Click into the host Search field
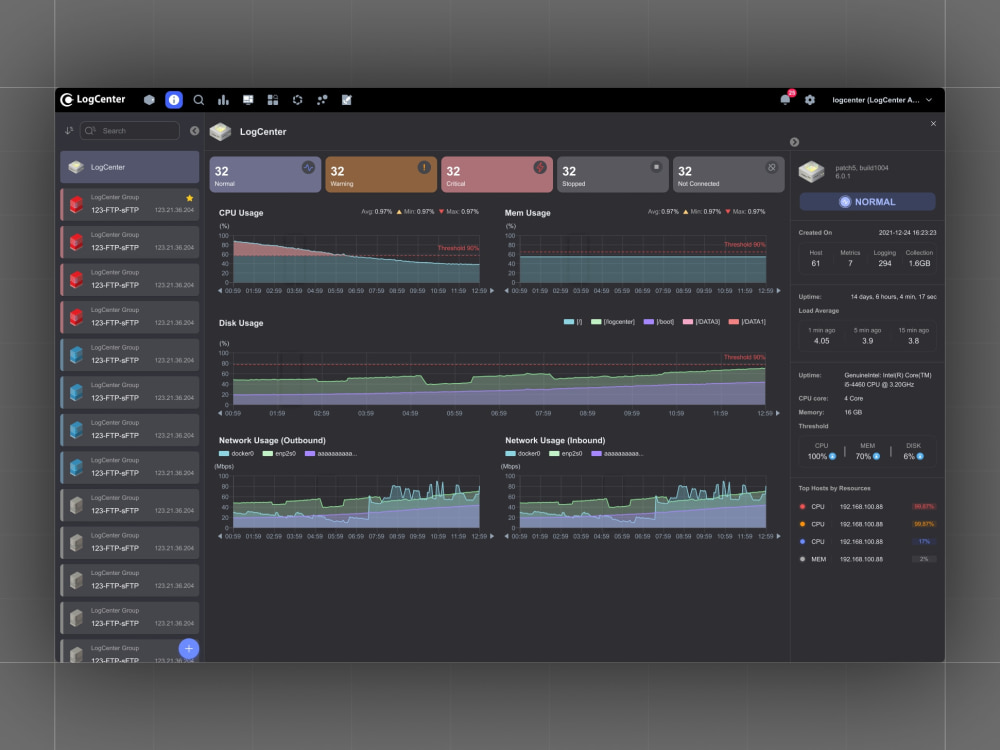The width and height of the screenshot is (1000, 750). click(129, 130)
